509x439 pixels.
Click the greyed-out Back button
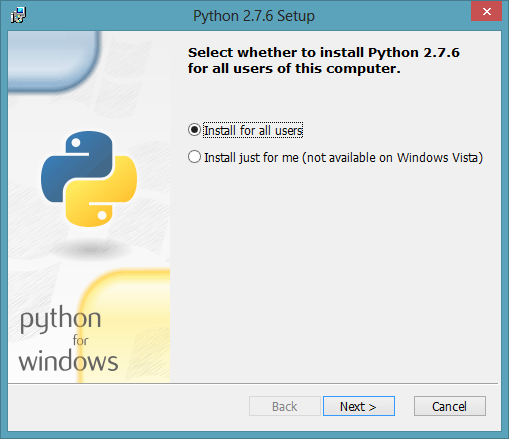pyautogui.click(x=284, y=406)
